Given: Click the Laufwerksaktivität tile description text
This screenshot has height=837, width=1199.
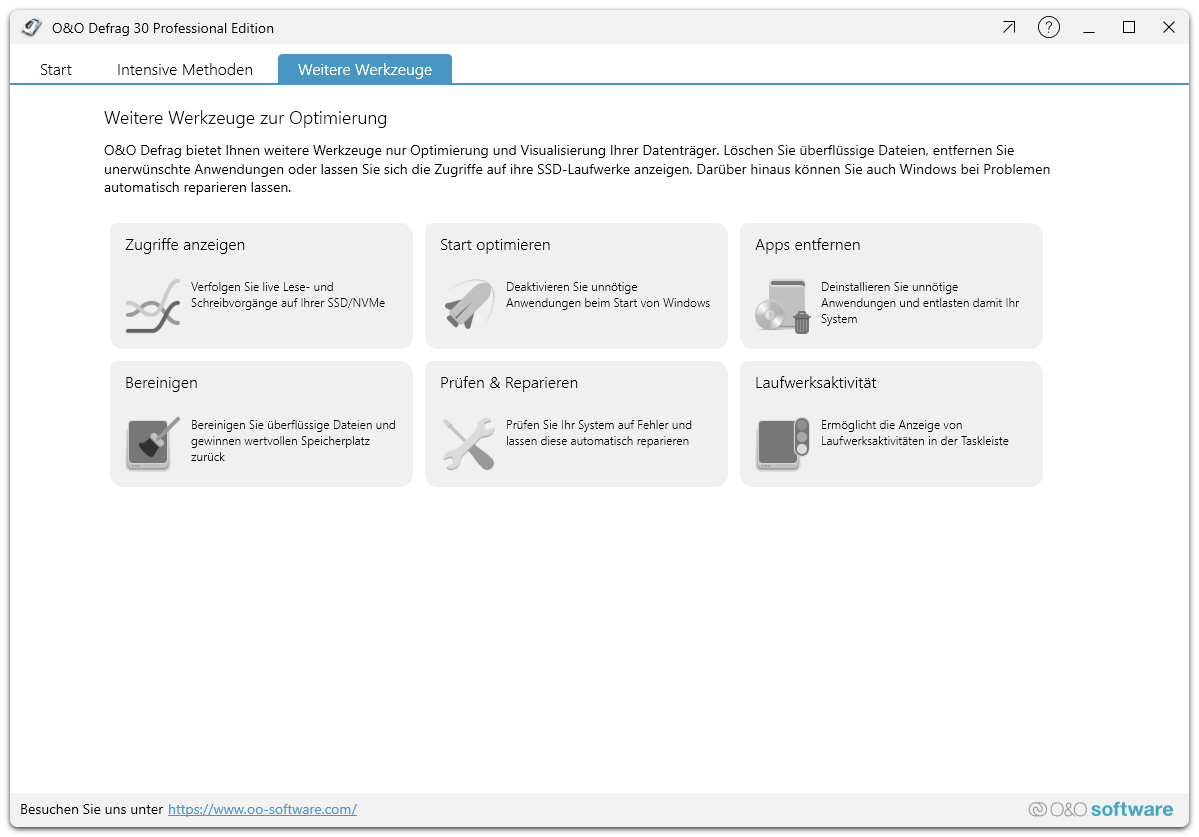Looking at the screenshot, I should (914, 433).
